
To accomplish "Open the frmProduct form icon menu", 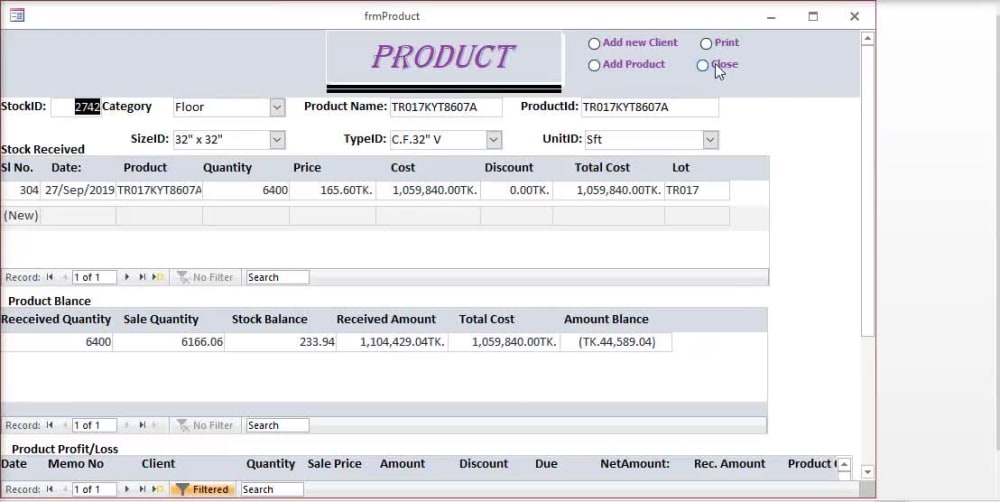I will pos(17,15).
